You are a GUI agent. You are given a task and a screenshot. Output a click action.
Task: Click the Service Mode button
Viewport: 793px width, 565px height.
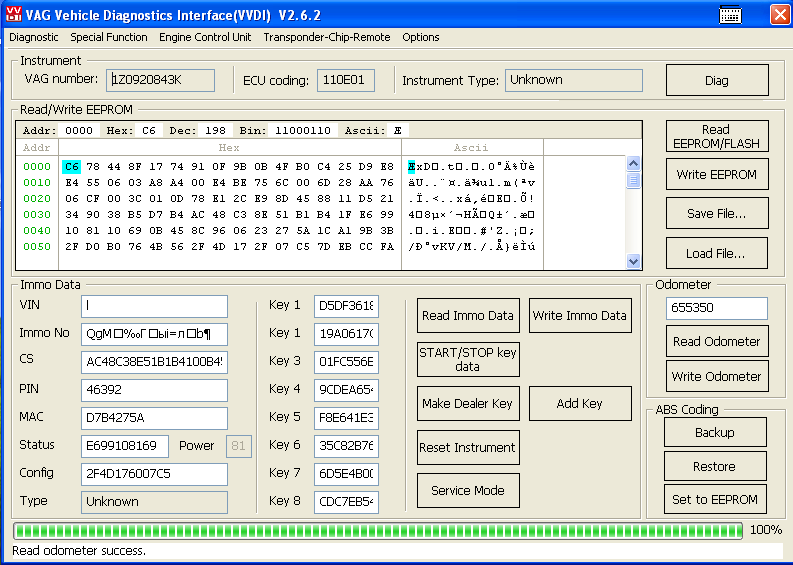[468, 491]
